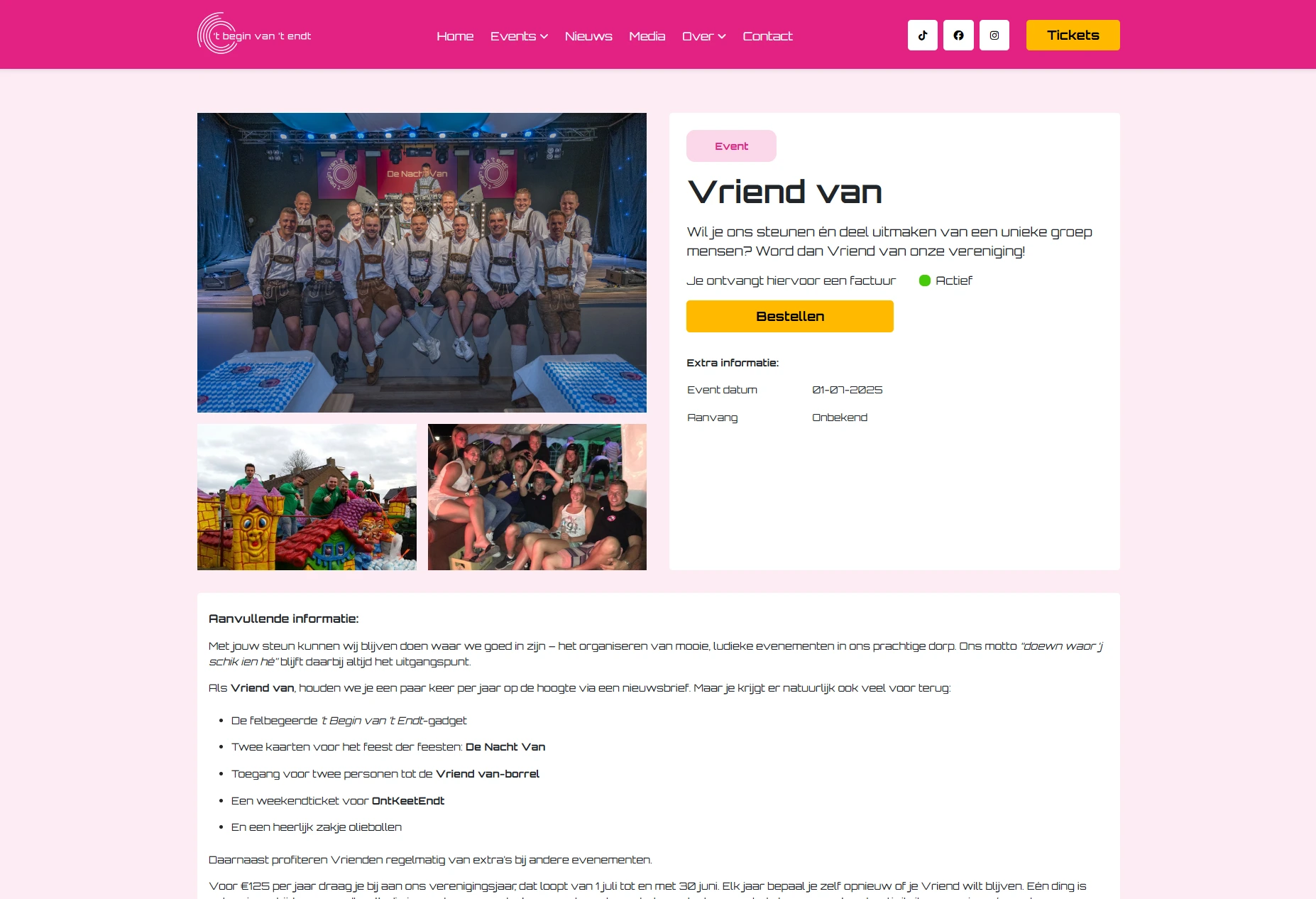The width and height of the screenshot is (1316, 899).
Task: Click the Aanvullende informatie heading
Action: pos(284,619)
